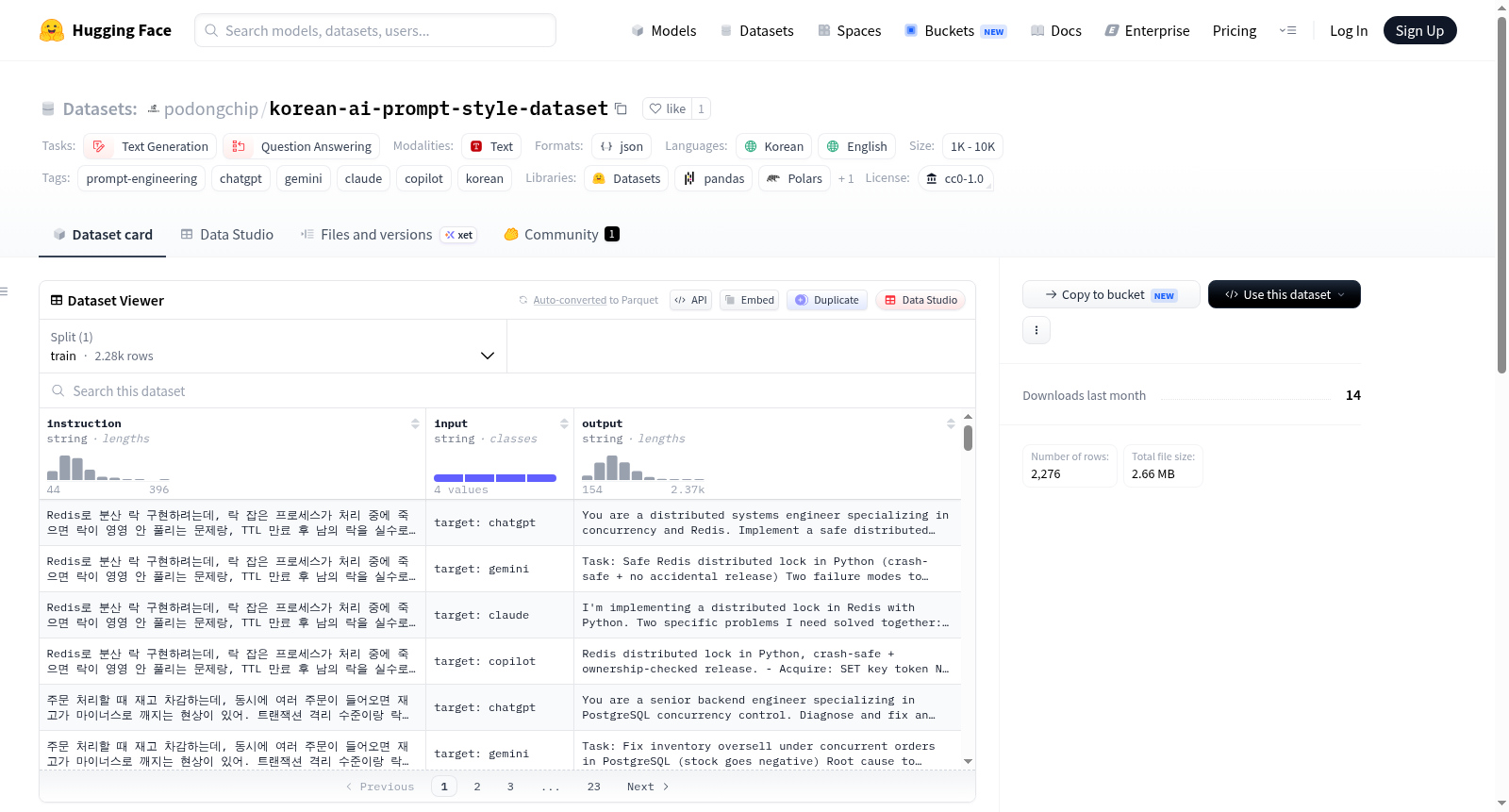Click the podongchip author avatar
The image size is (1509, 812).
coord(154,108)
